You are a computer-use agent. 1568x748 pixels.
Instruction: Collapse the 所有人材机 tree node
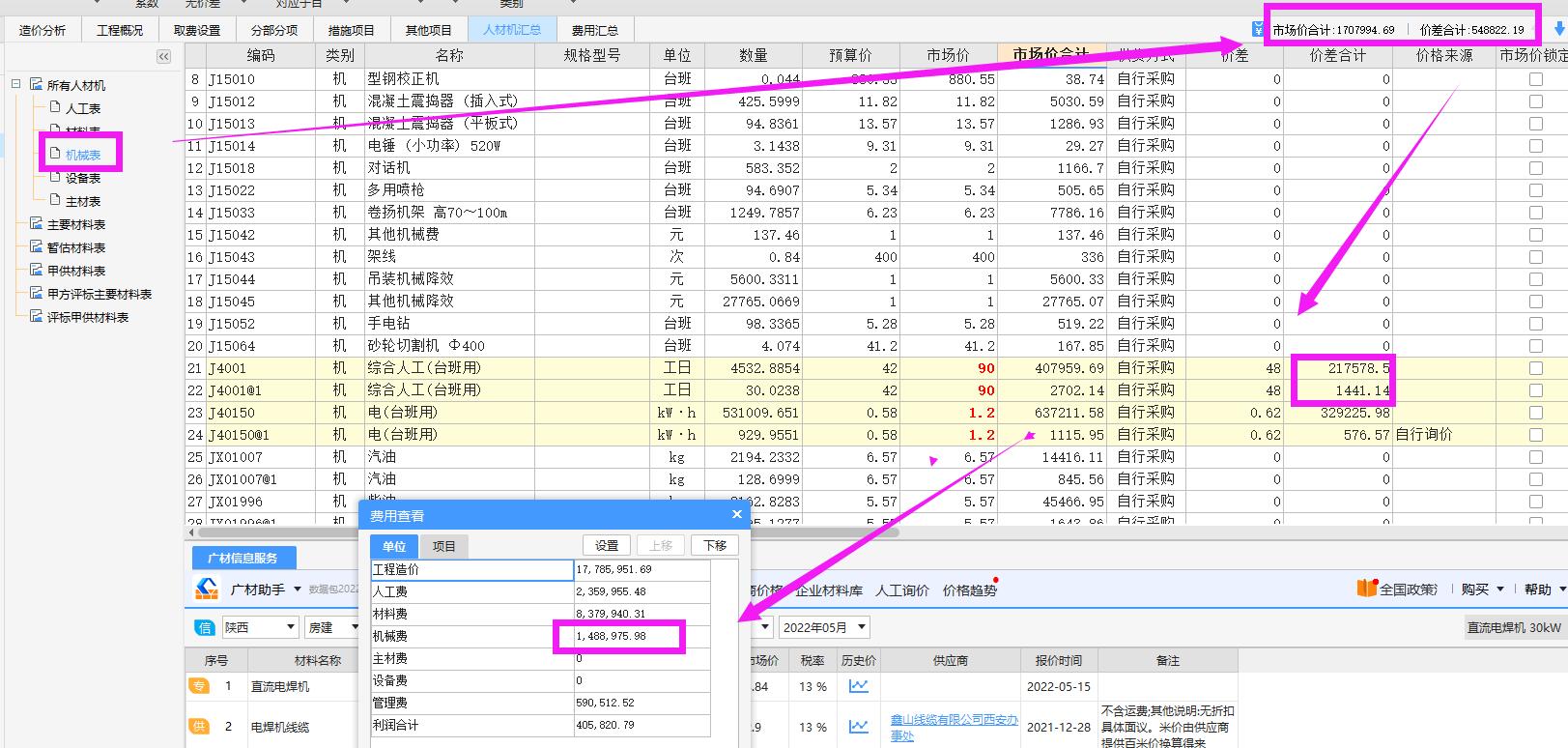tap(16, 85)
